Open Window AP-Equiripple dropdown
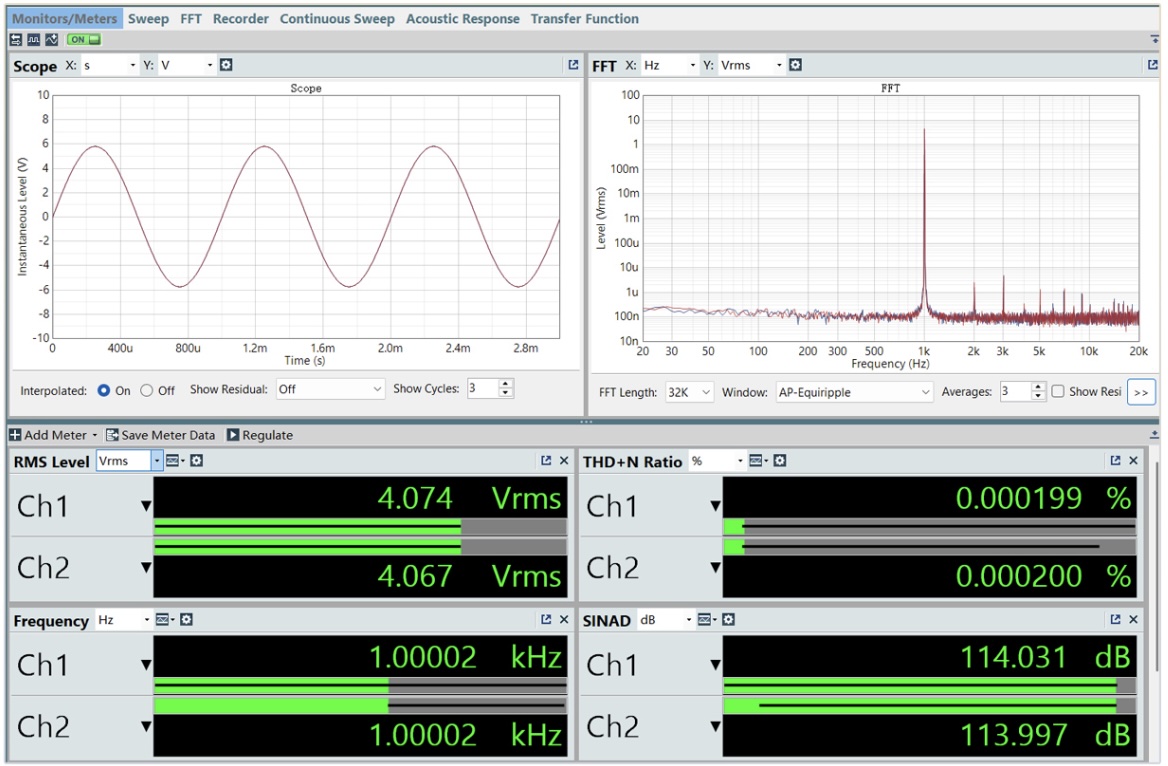 (854, 392)
